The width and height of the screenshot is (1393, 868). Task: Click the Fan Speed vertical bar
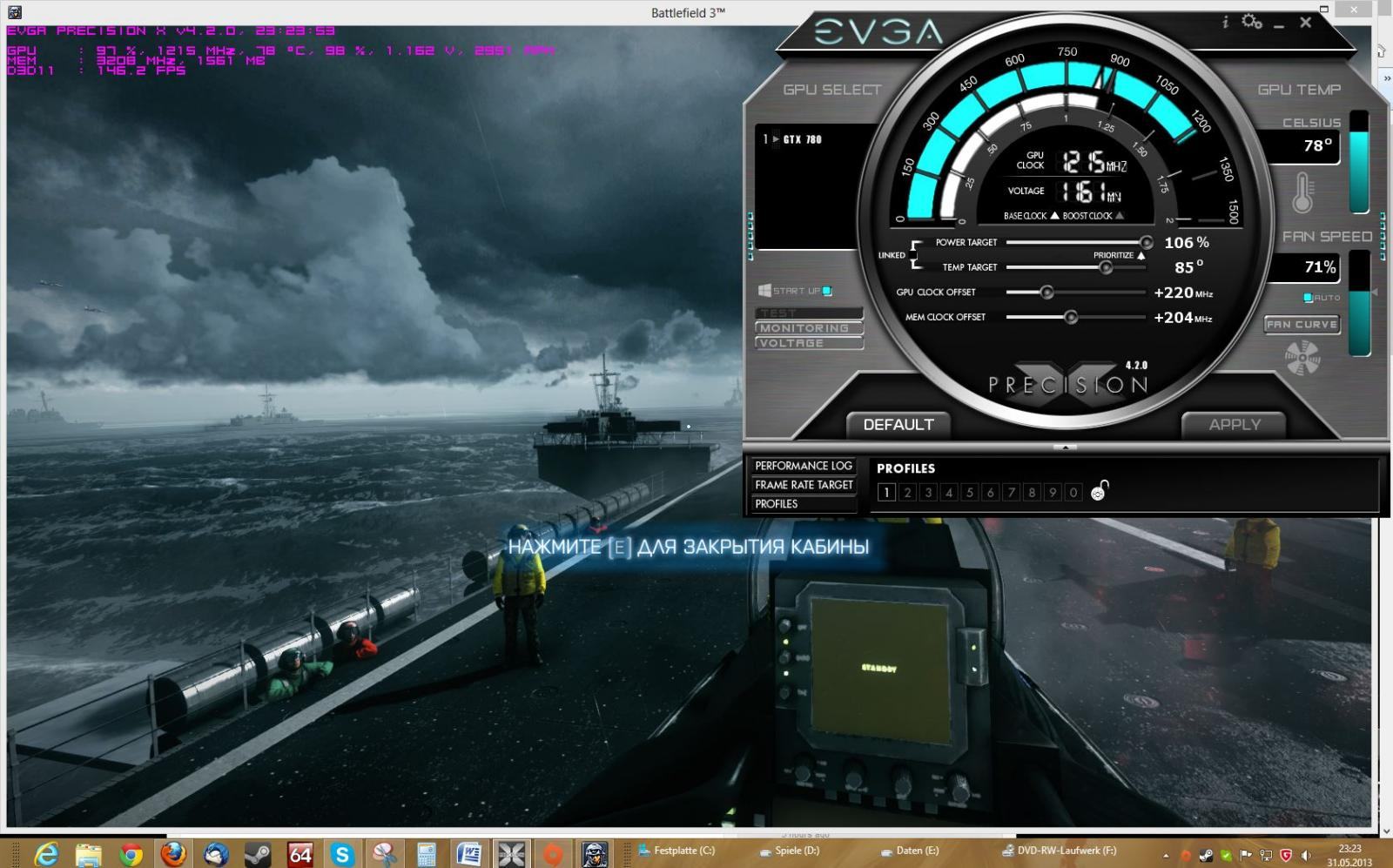click(x=1359, y=303)
